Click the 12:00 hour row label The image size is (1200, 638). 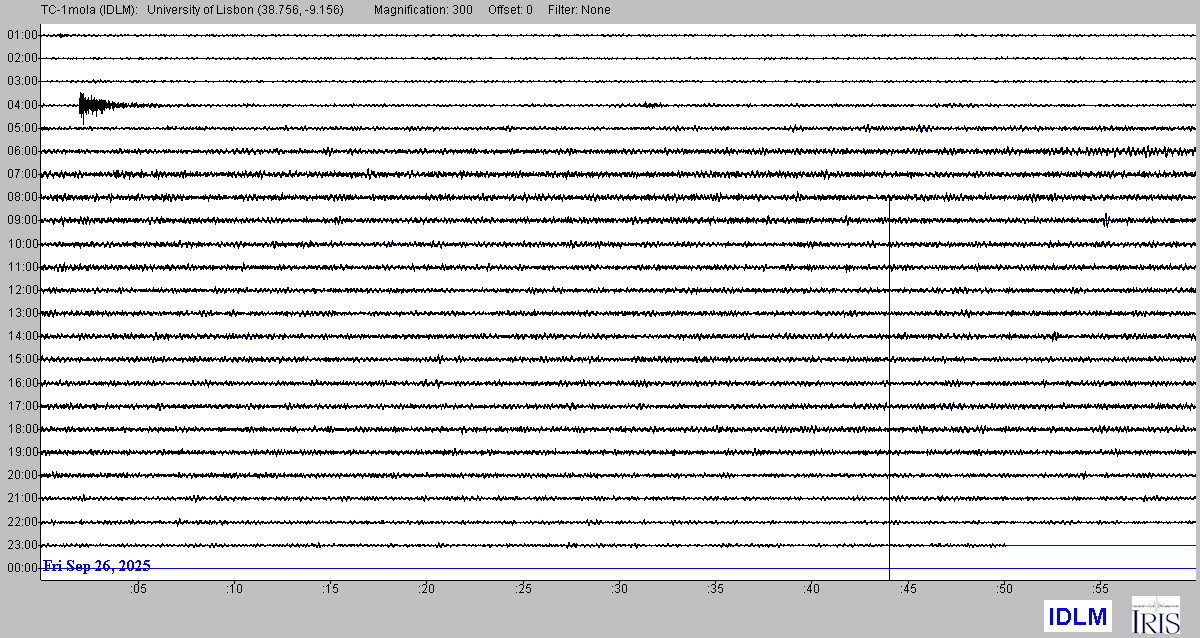pos(22,290)
